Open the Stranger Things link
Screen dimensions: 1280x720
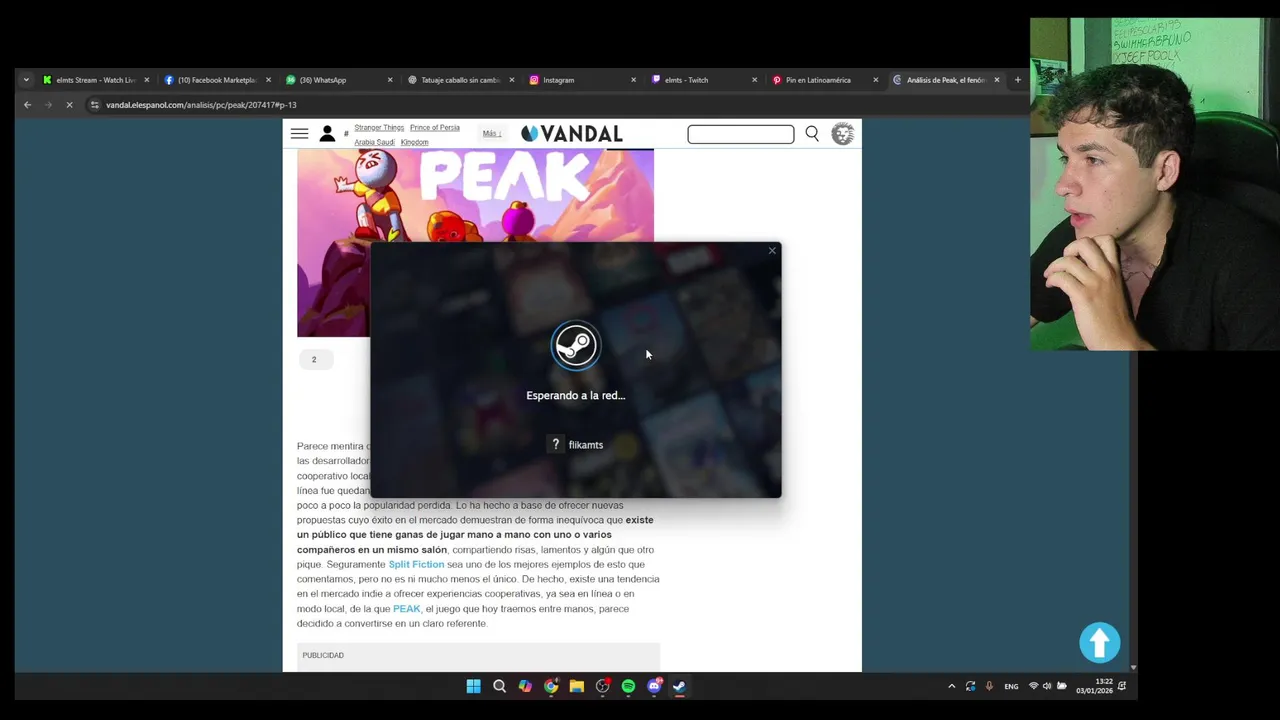point(379,128)
